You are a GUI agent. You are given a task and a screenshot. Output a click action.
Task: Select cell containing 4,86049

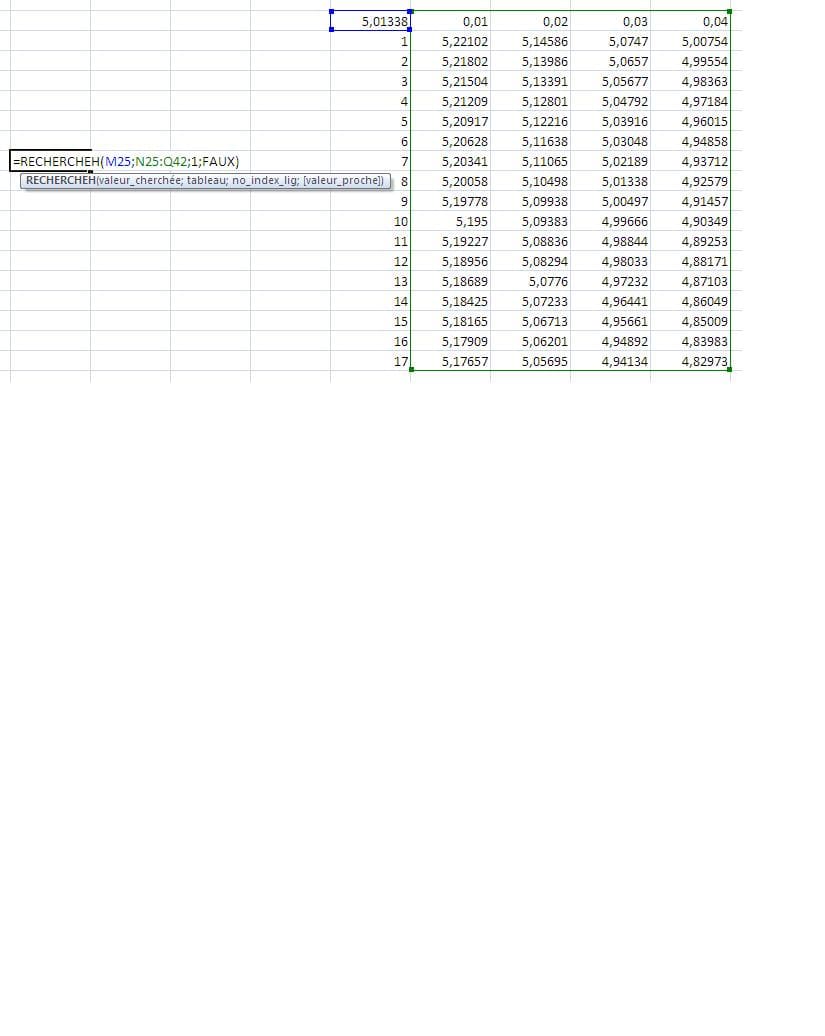point(690,301)
